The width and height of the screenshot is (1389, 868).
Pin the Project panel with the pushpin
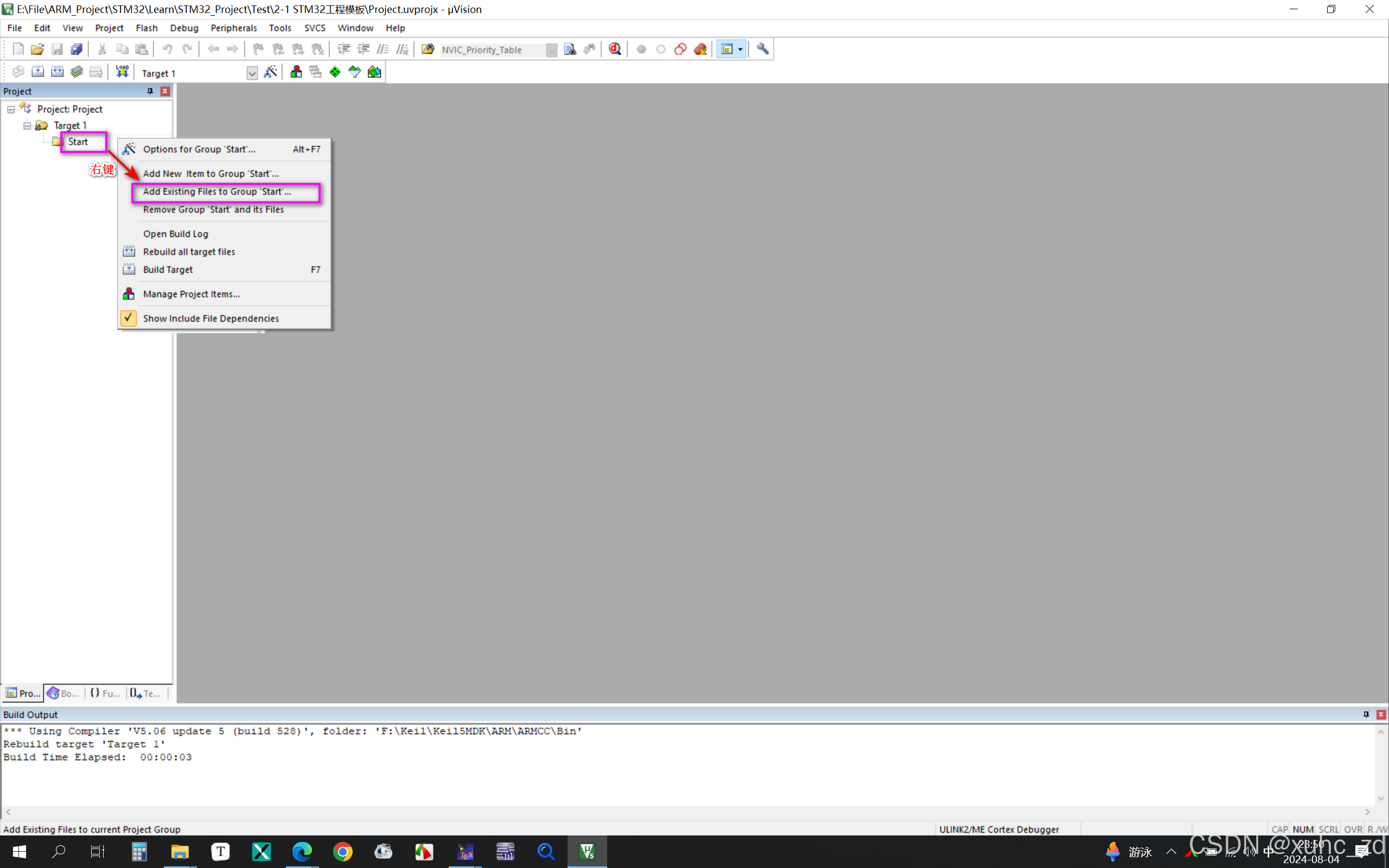[150, 91]
